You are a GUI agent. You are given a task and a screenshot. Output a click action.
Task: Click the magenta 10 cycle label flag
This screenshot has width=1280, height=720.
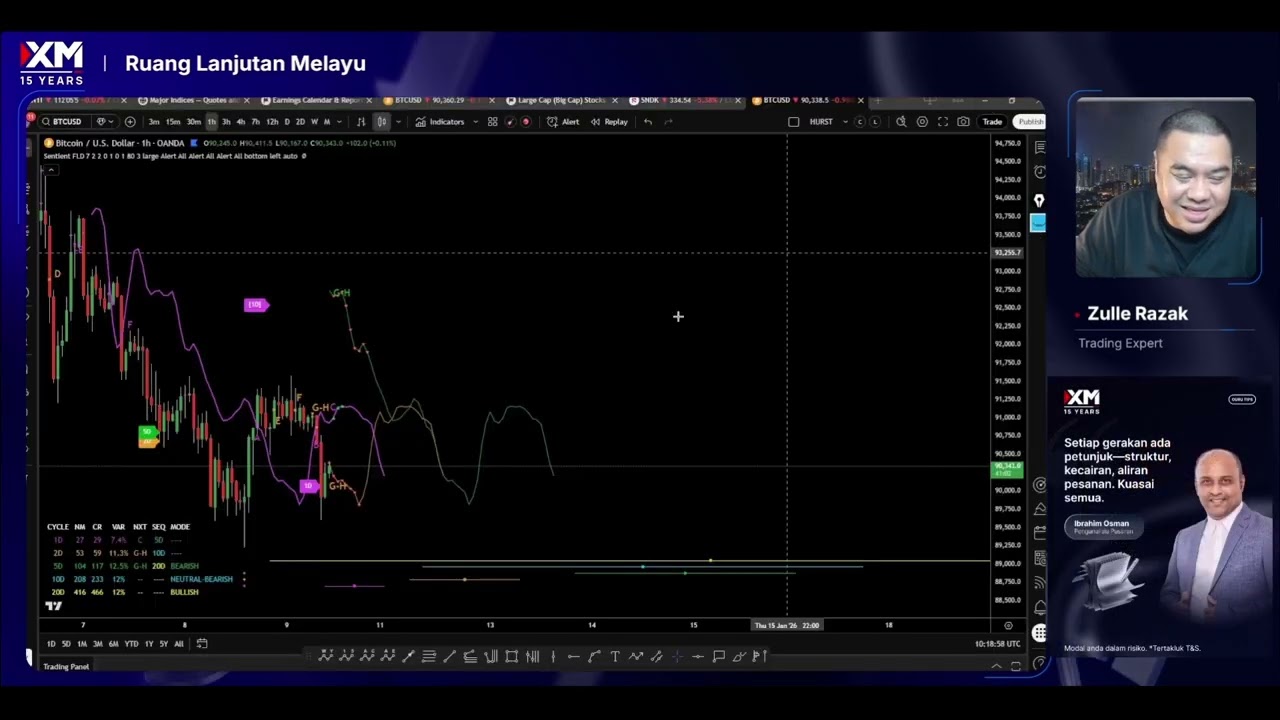click(x=256, y=304)
